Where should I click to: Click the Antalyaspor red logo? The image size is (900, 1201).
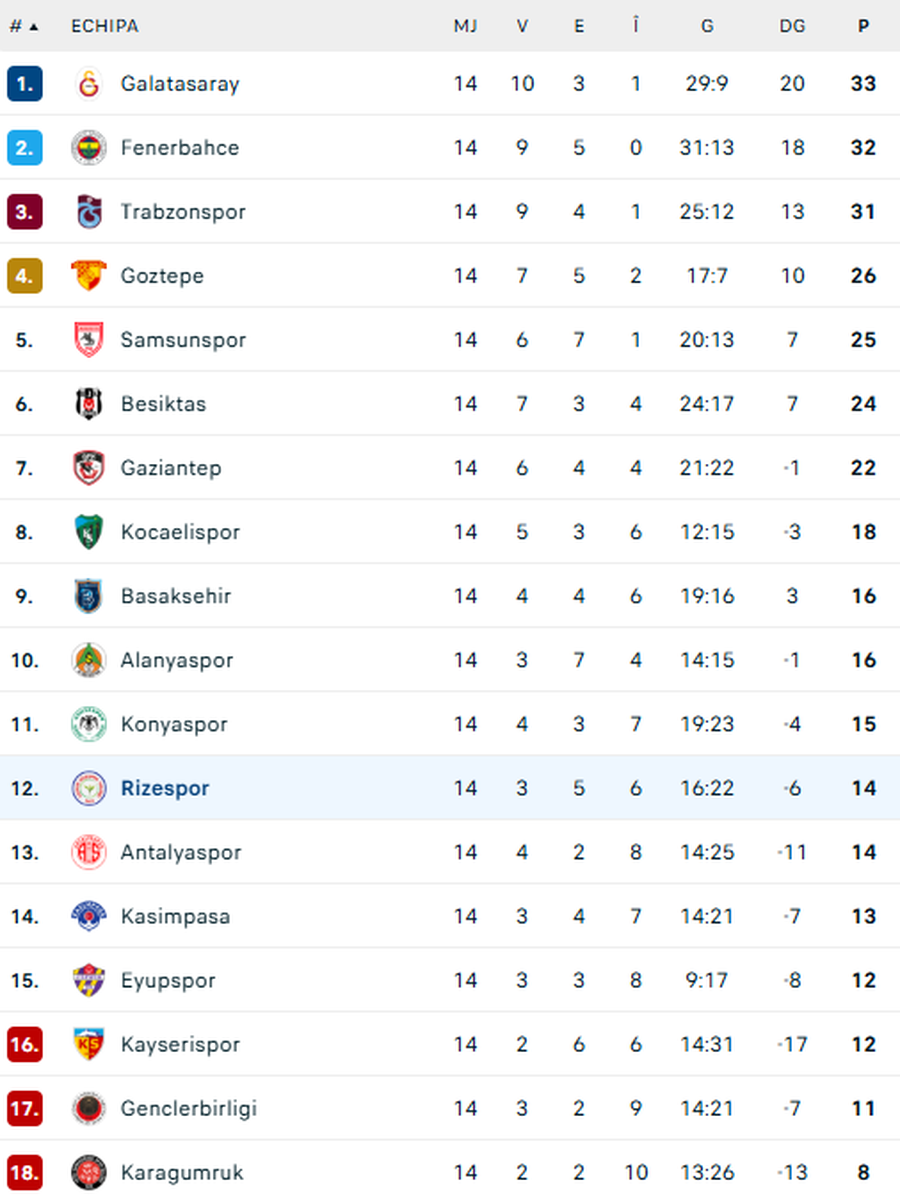pos(88,852)
